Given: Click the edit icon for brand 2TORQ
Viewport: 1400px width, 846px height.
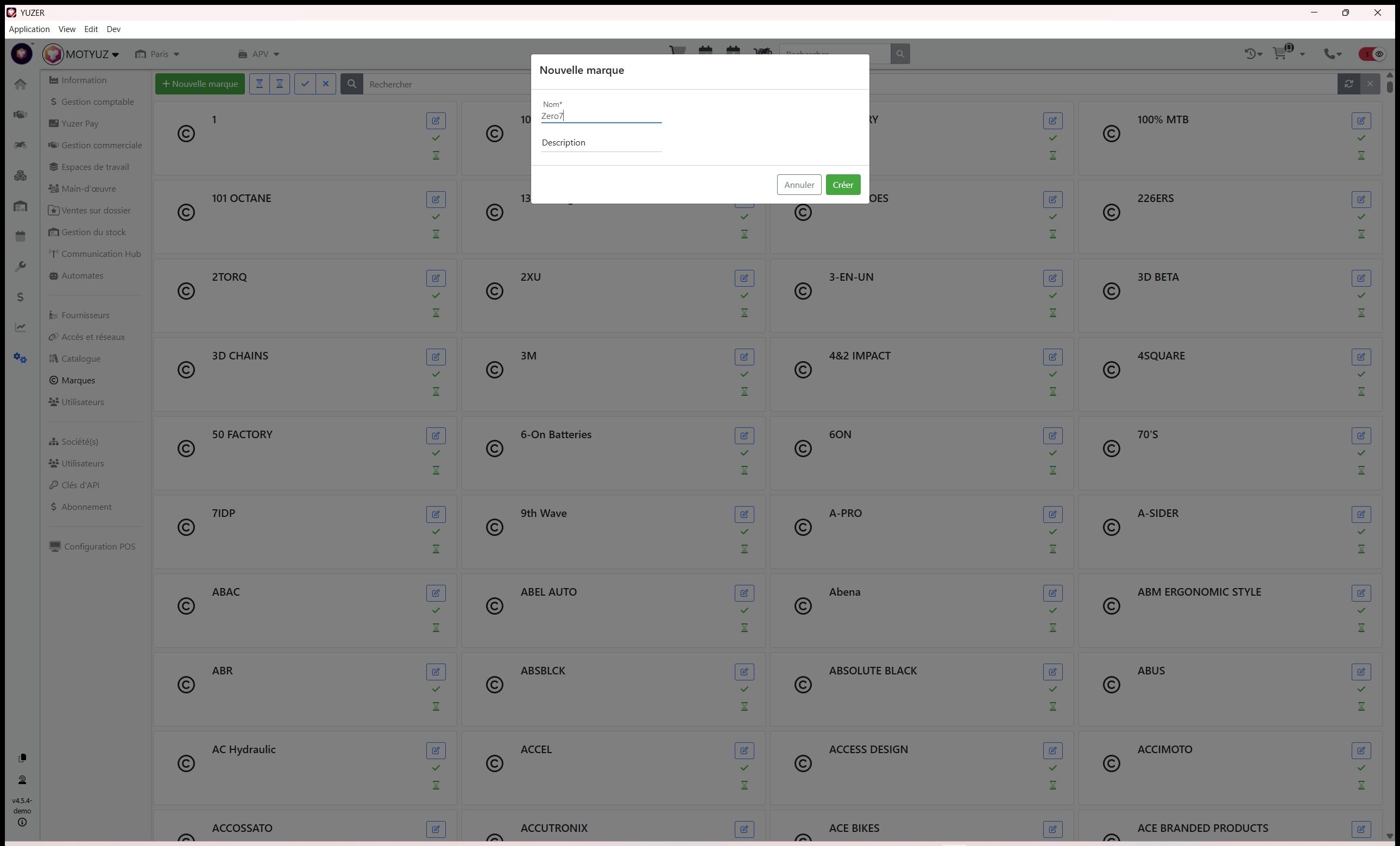Looking at the screenshot, I should (x=436, y=279).
